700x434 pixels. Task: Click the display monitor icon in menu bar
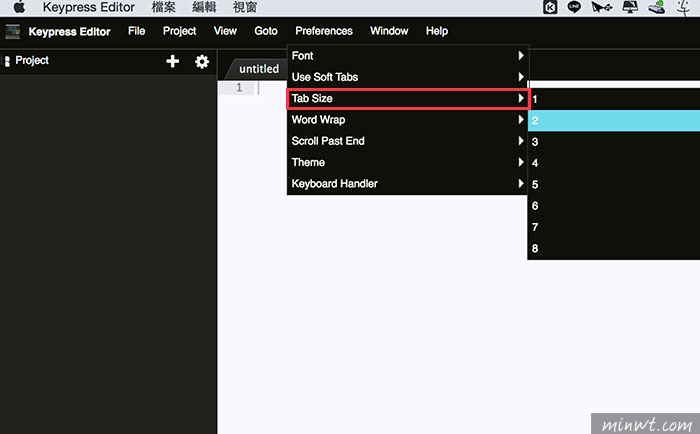(630, 7)
